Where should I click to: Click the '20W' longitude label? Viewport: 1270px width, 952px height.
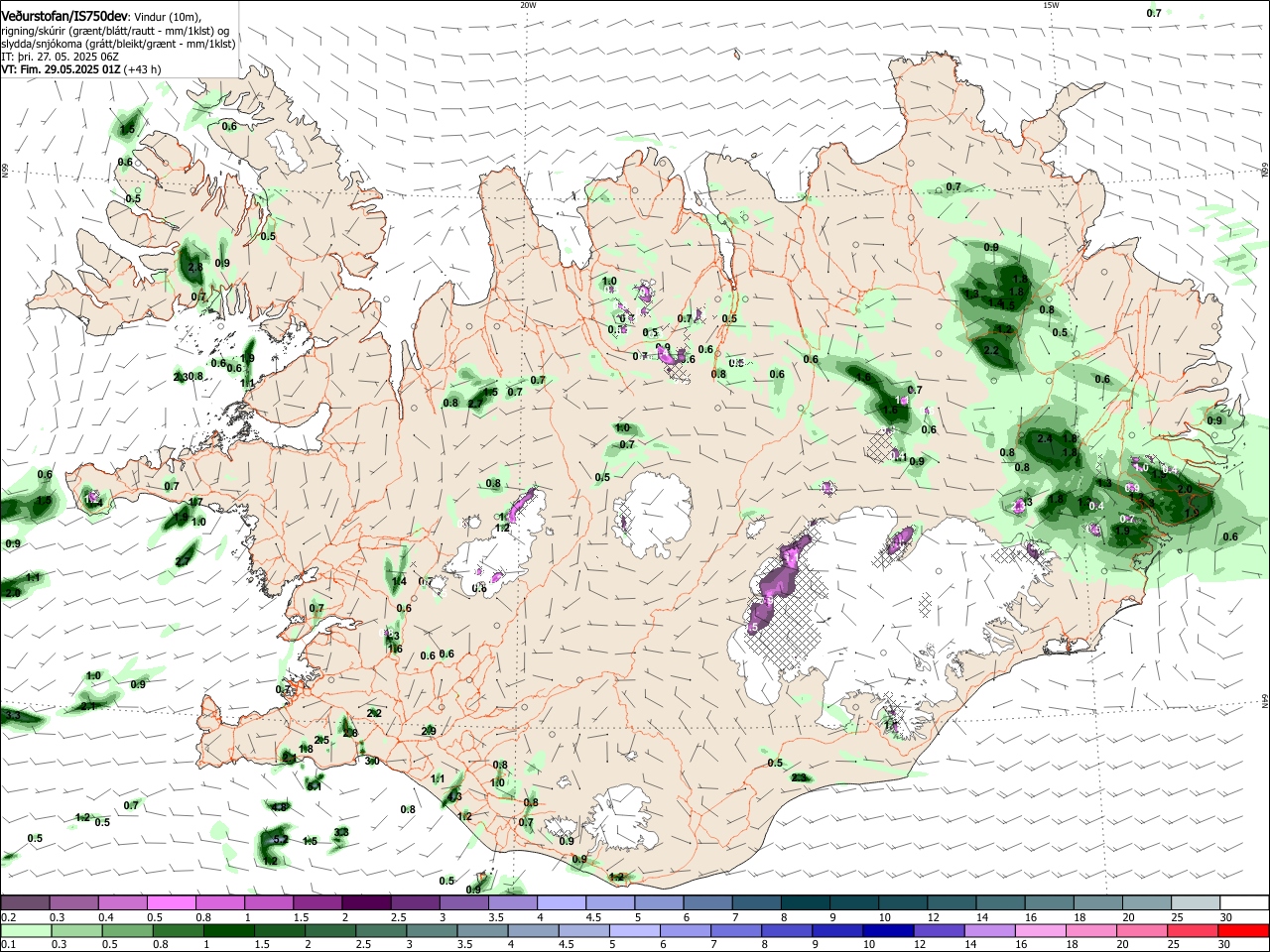pos(528,4)
